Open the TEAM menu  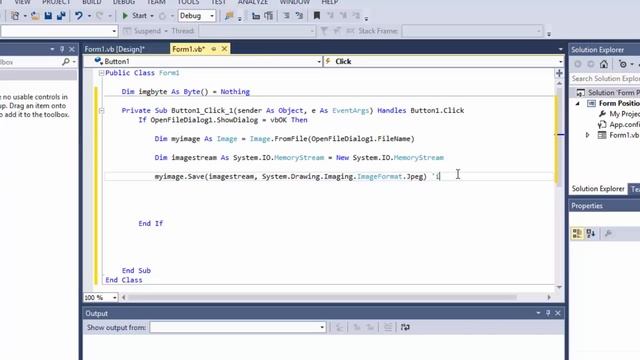tap(156, 2)
